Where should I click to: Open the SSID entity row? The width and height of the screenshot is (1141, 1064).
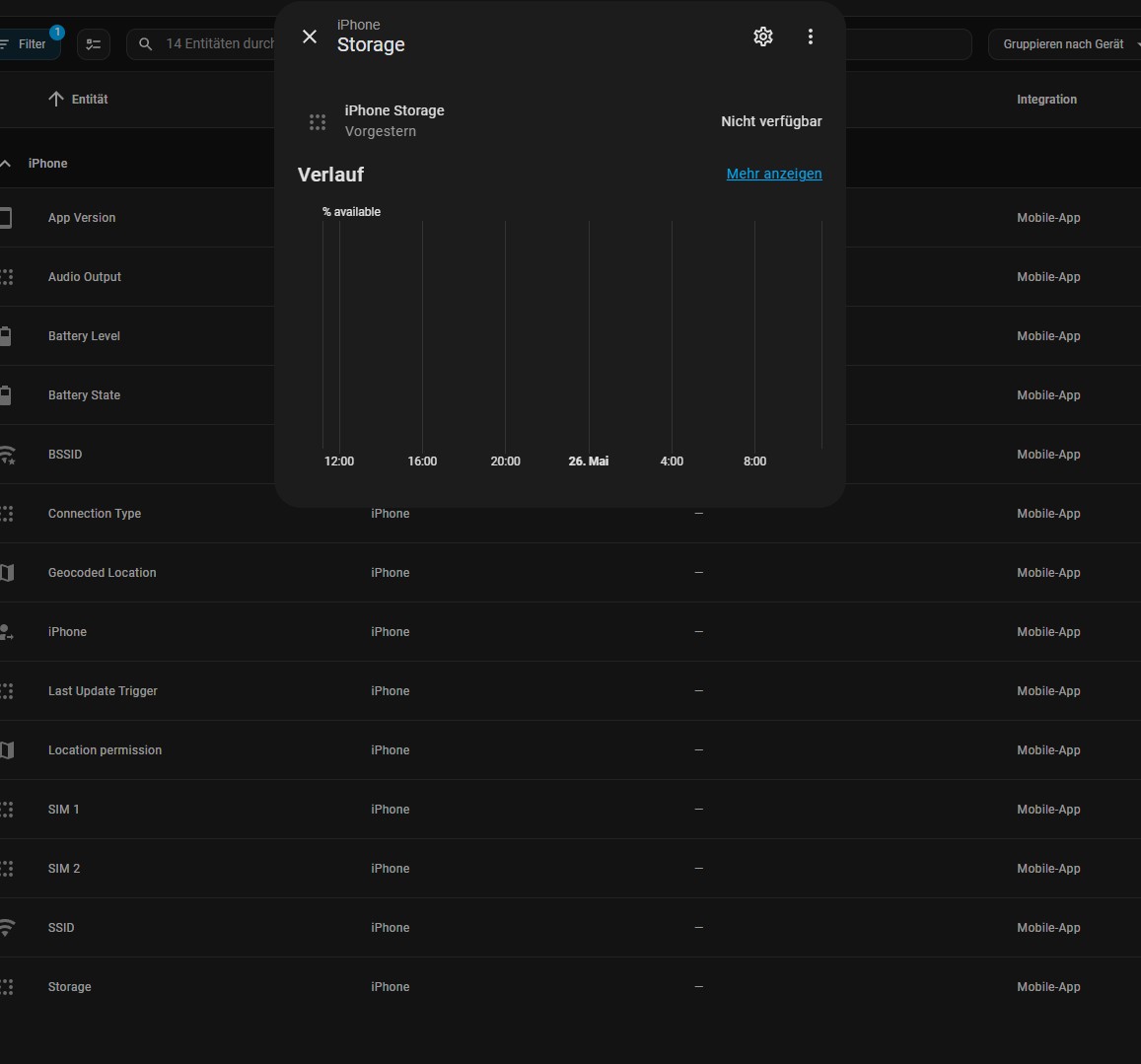570,927
